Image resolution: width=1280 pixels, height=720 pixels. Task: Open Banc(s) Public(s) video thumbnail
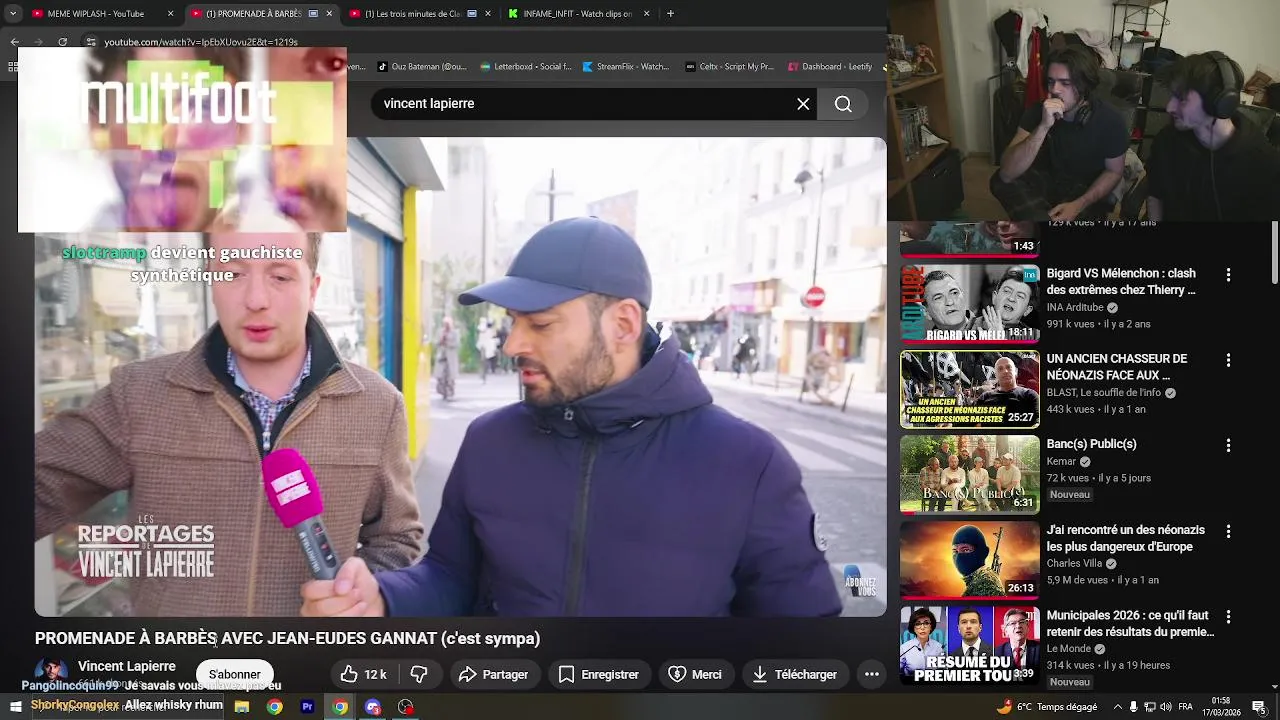(970, 474)
